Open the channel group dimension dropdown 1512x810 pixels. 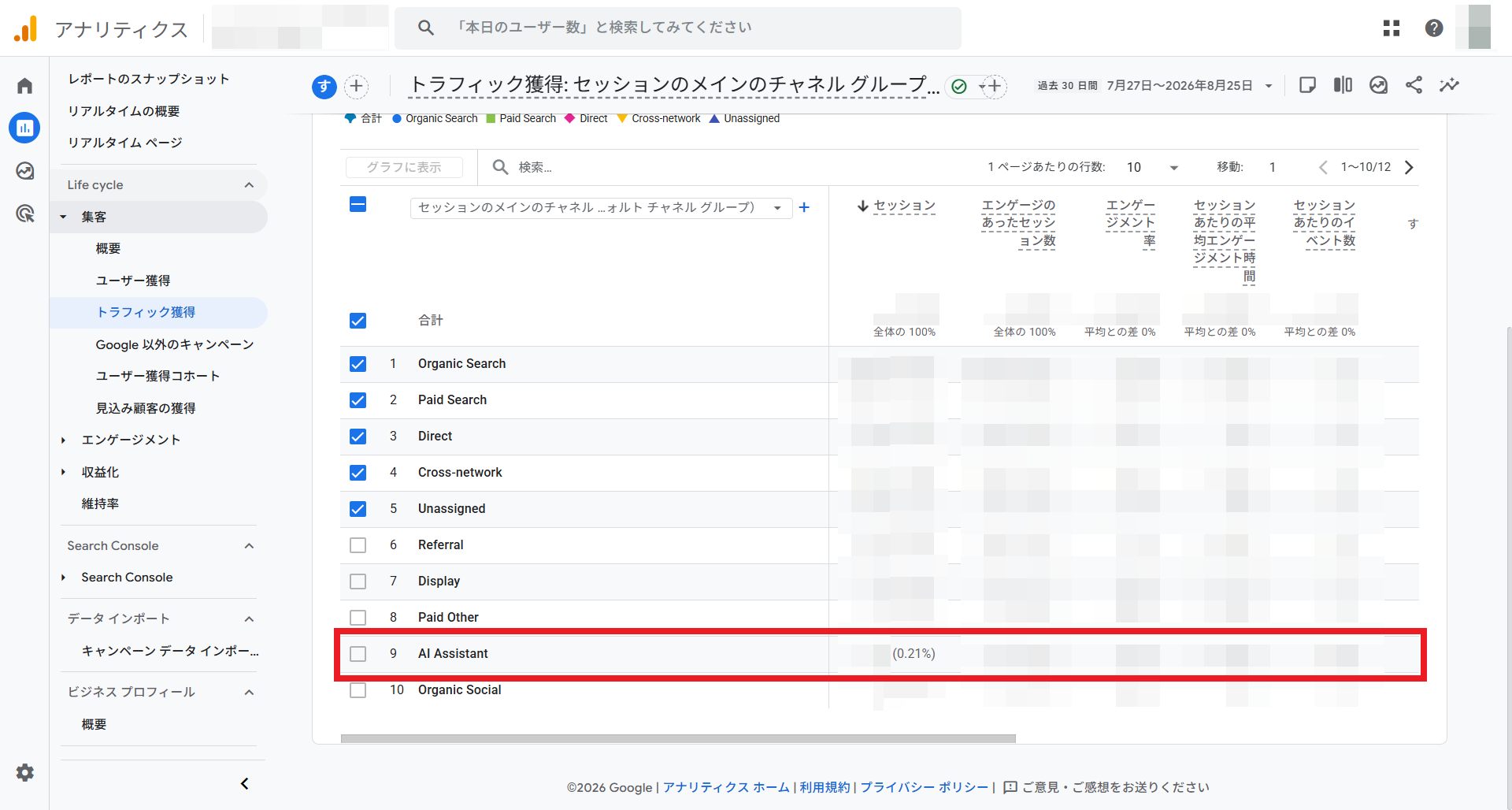[601, 207]
